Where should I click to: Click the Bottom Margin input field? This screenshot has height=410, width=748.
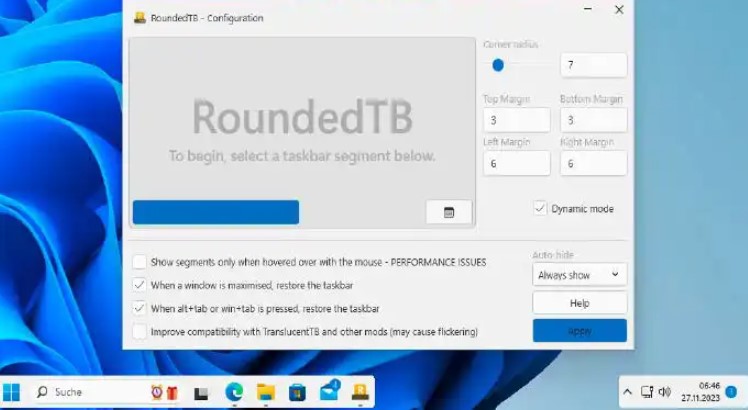click(x=593, y=120)
